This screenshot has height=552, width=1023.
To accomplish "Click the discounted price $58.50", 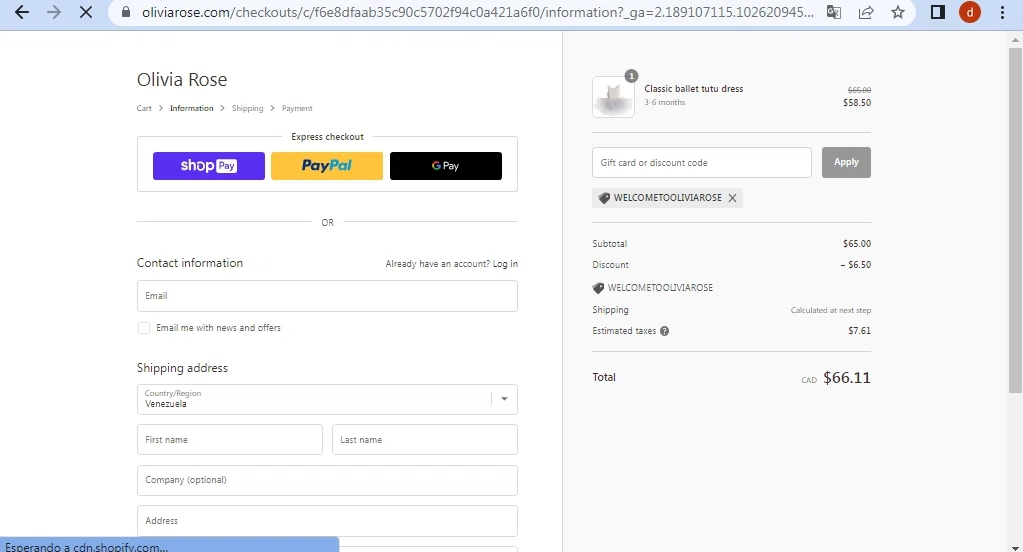I will pos(857,102).
